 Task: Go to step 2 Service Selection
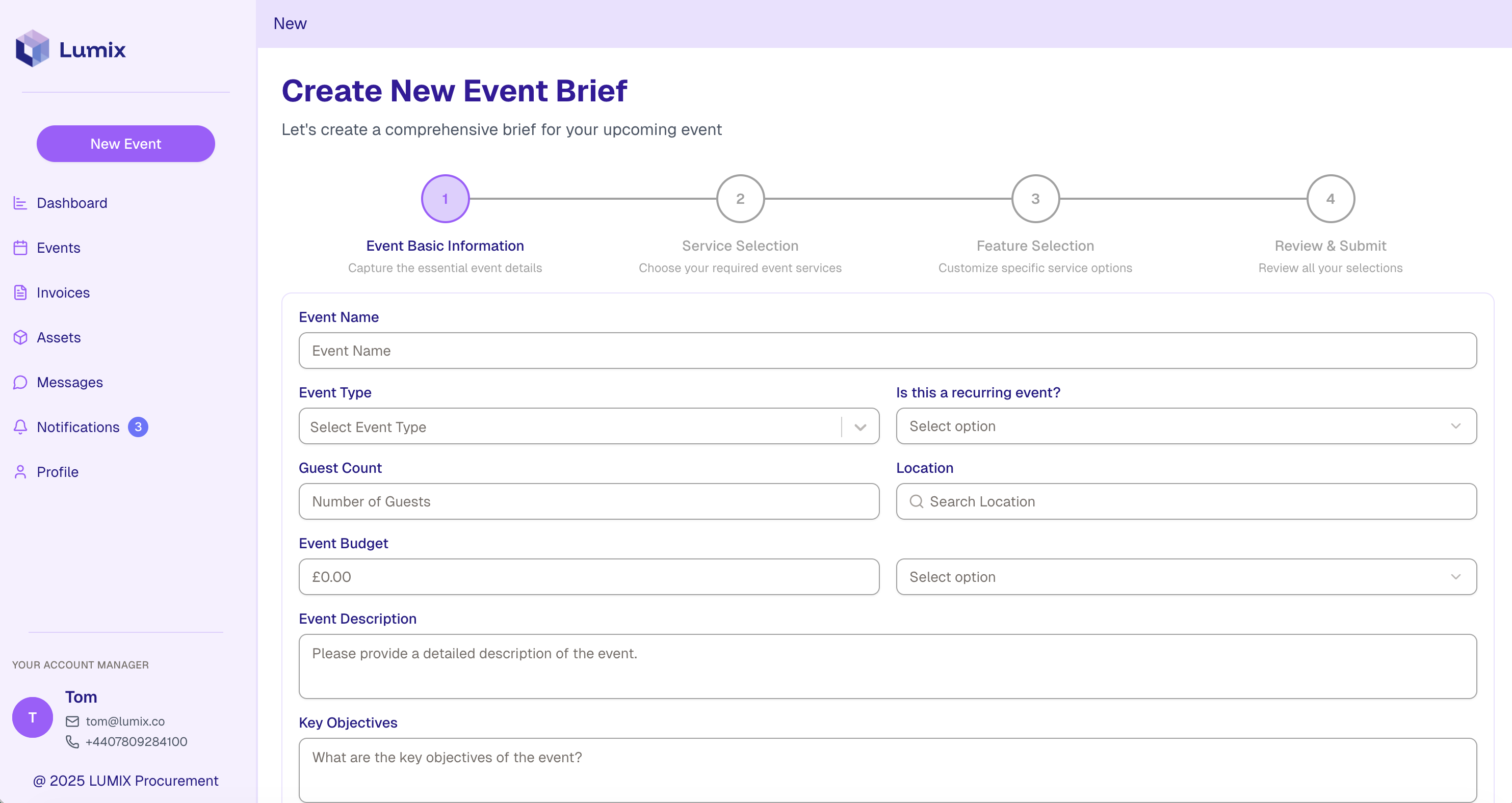(740, 199)
